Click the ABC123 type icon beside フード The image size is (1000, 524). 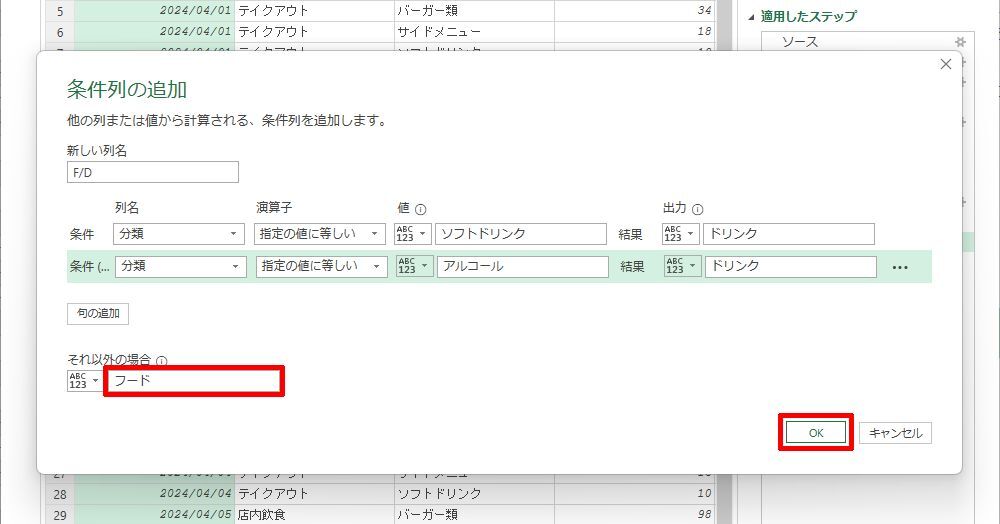pos(84,381)
